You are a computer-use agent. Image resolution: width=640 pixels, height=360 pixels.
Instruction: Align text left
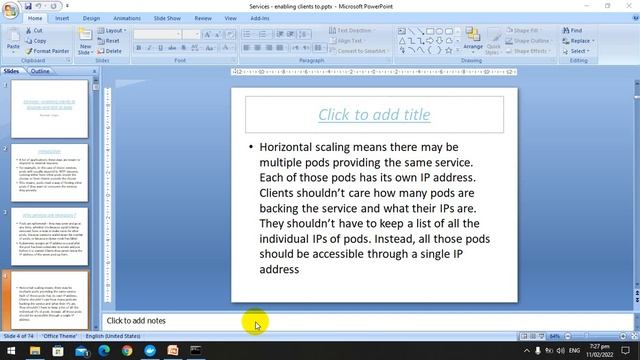(x=247, y=48)
